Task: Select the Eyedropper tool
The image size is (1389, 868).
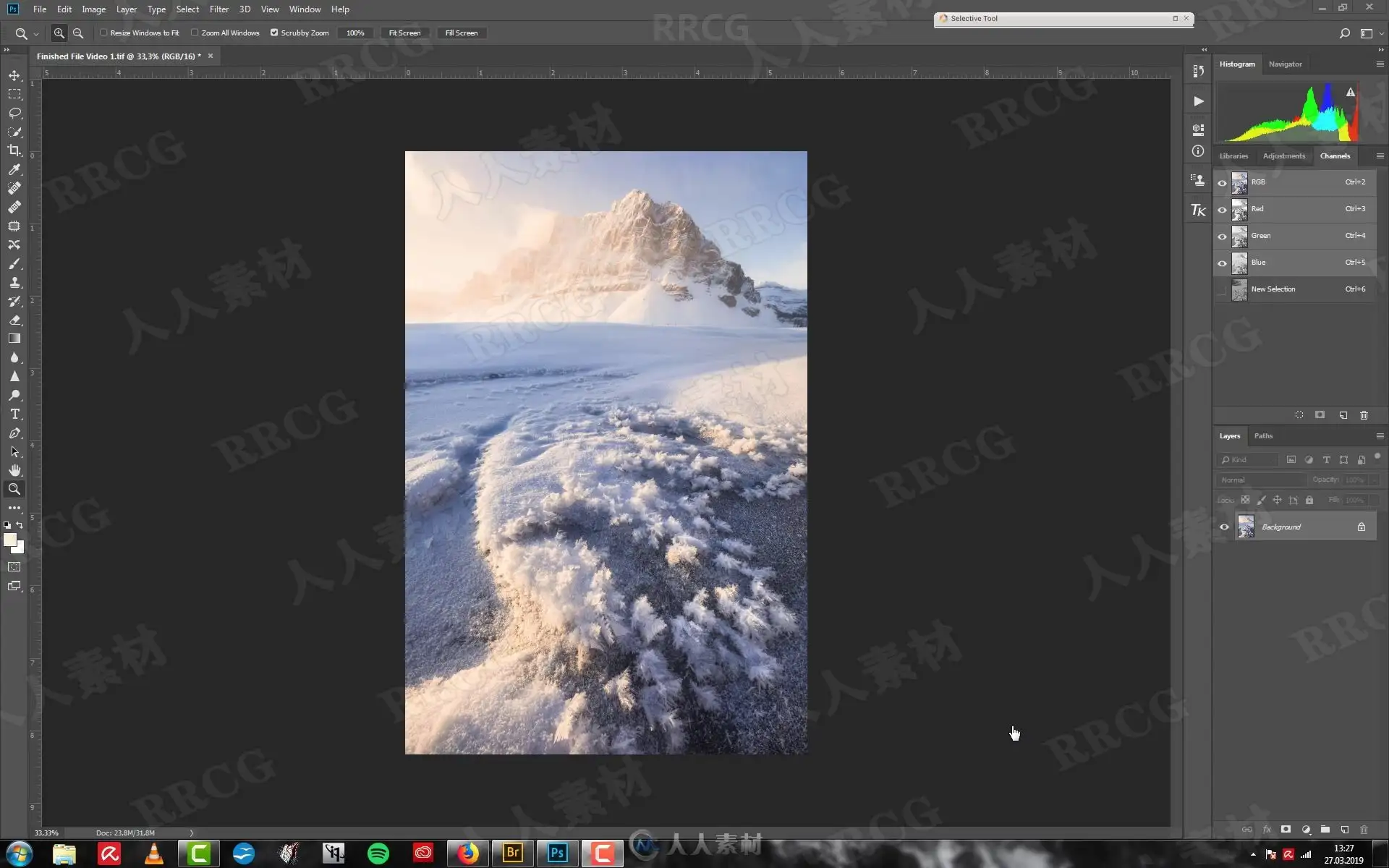Action: coord(14,169)
